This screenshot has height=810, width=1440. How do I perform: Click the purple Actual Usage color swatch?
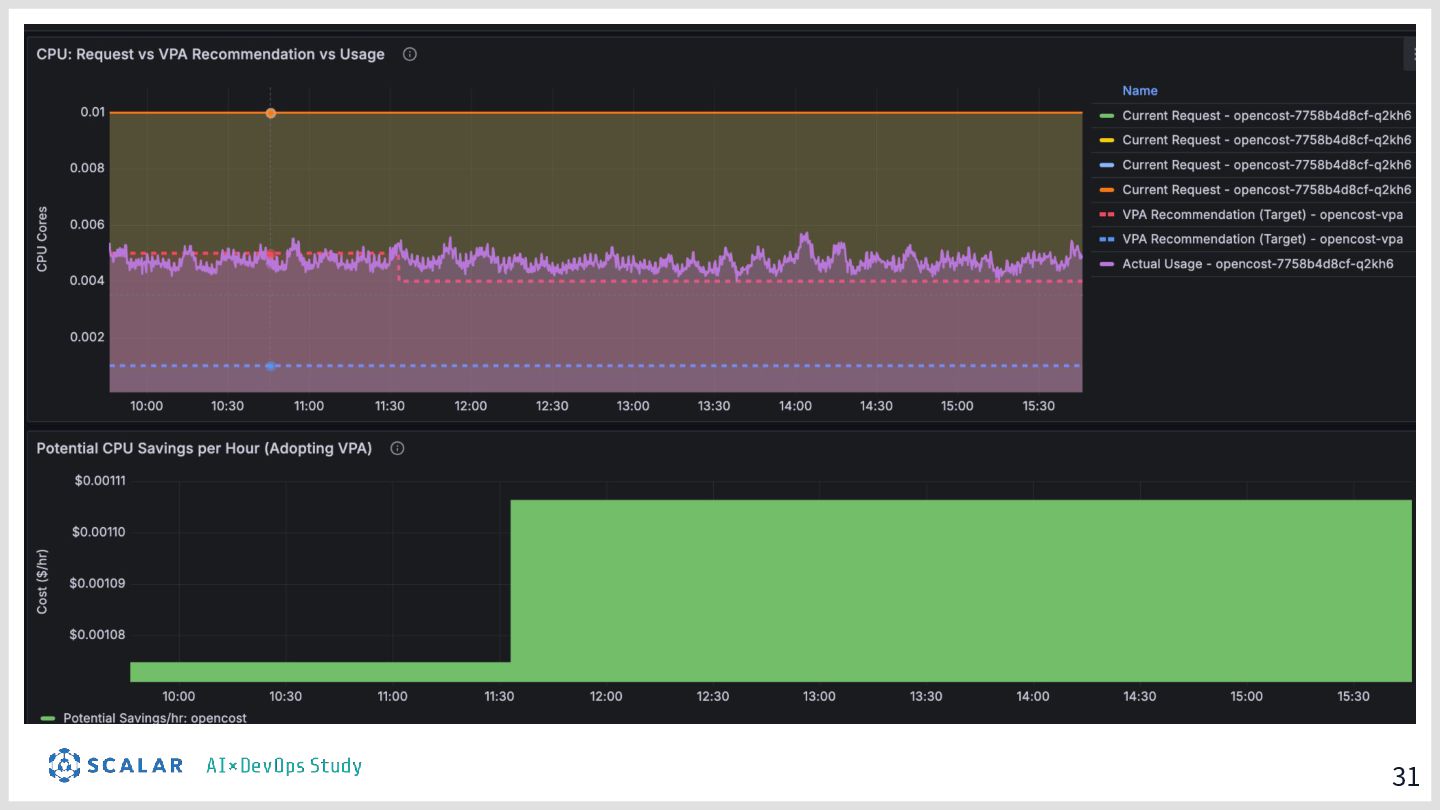click(x=1106, y=264)
